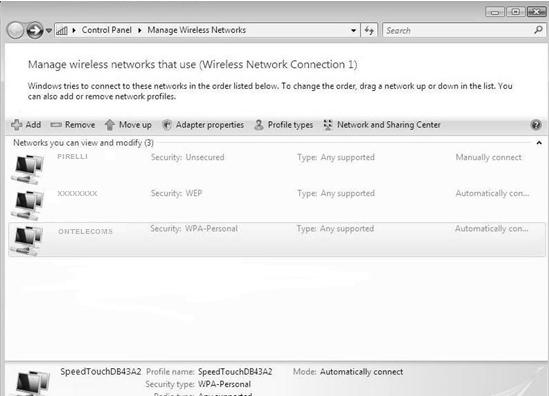The width and height of the screenshot is (549, 396).
Task: Select the ONTELECOMS network name
Action: click(85, 231)
